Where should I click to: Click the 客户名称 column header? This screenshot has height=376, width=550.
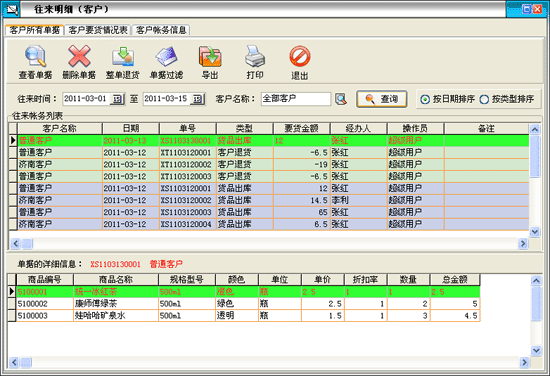point(60,128)
